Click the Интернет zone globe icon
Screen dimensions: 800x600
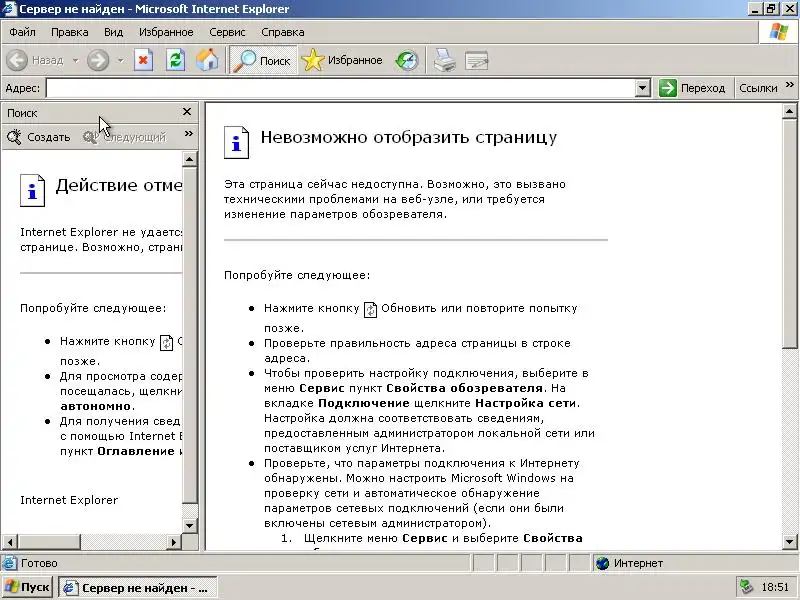pyautogui.click(x=603, y=563)
